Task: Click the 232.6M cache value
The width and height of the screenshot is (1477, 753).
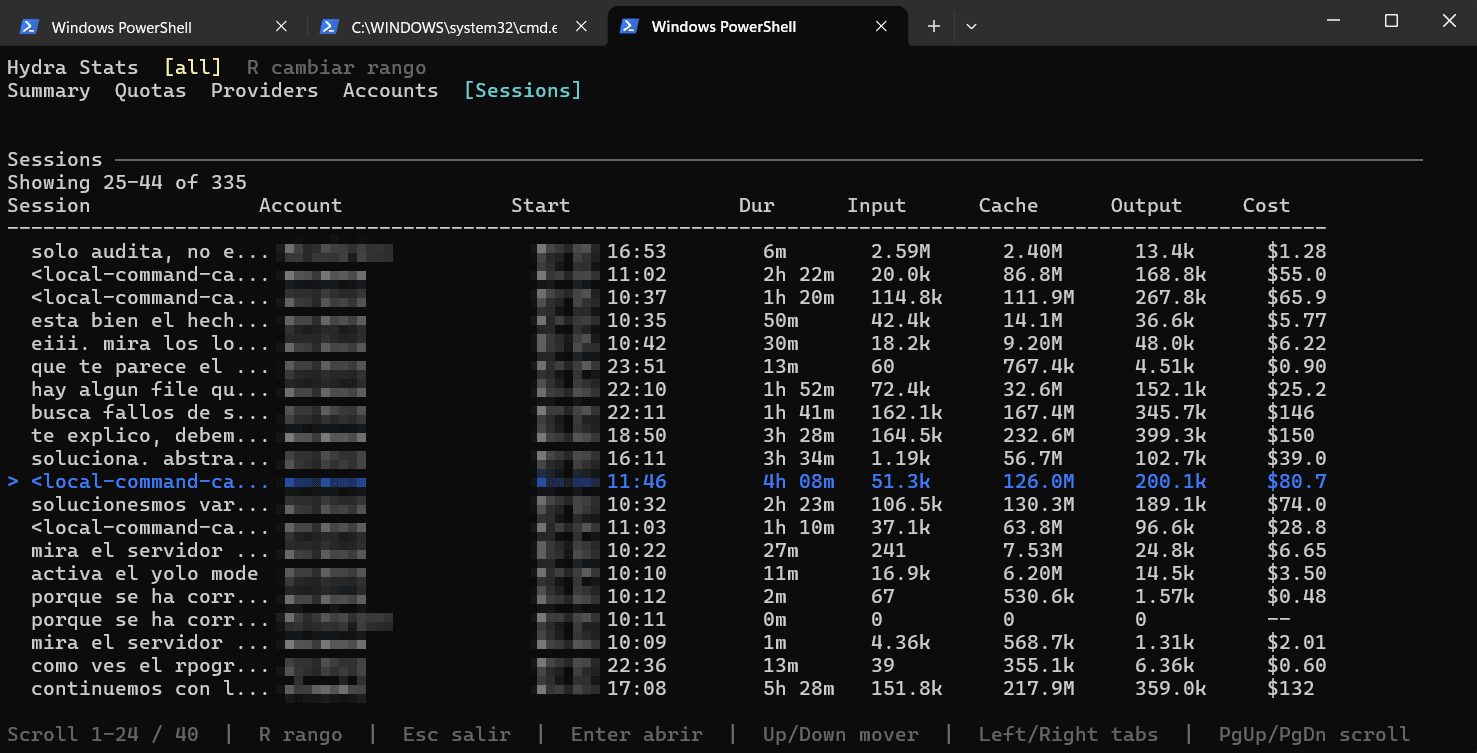Action: 1038,435
